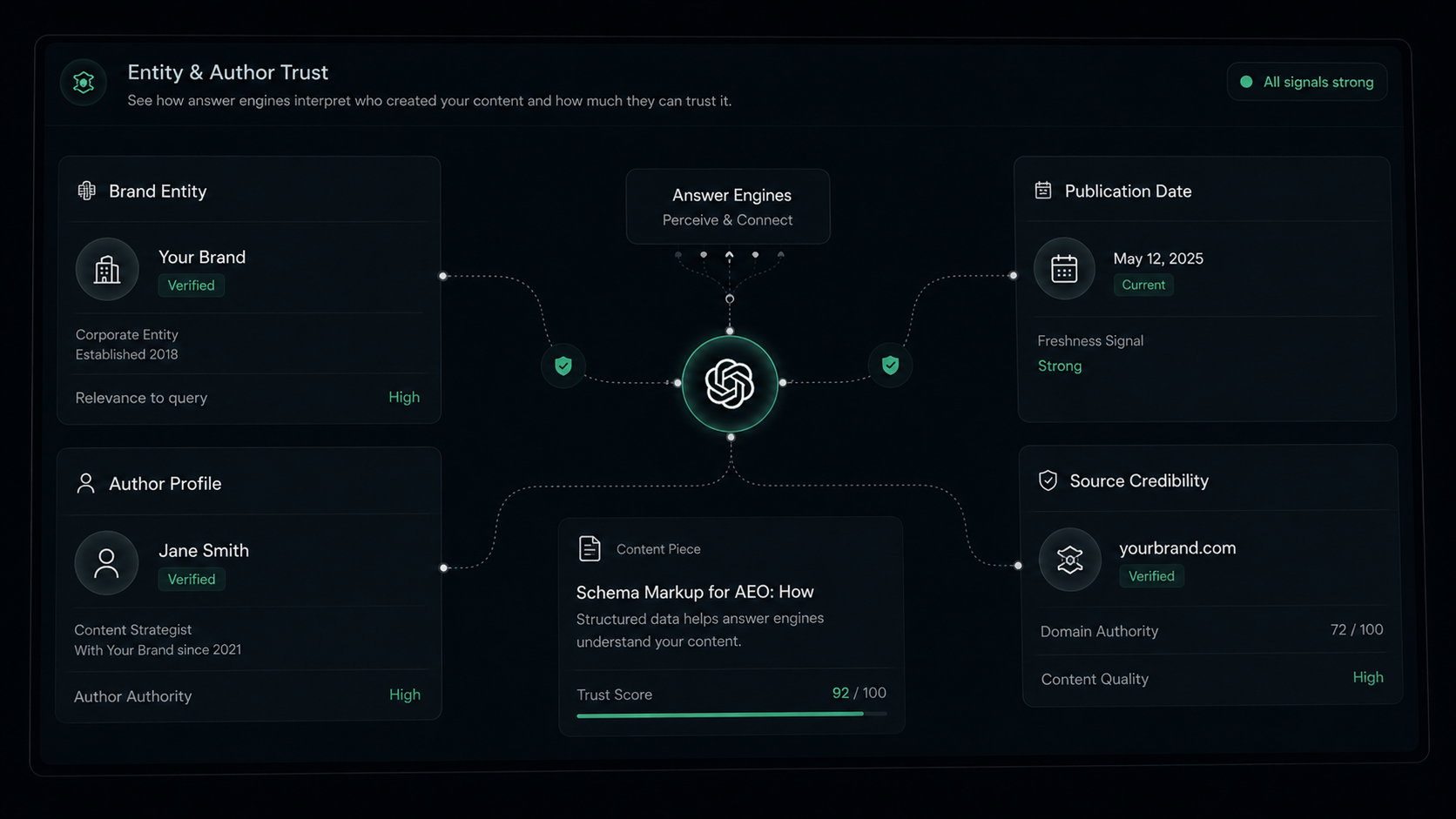The image size is (1456, 819).
Task: Click the See how answer engines interpret subtitle
Action: click(x=429, y=101)
